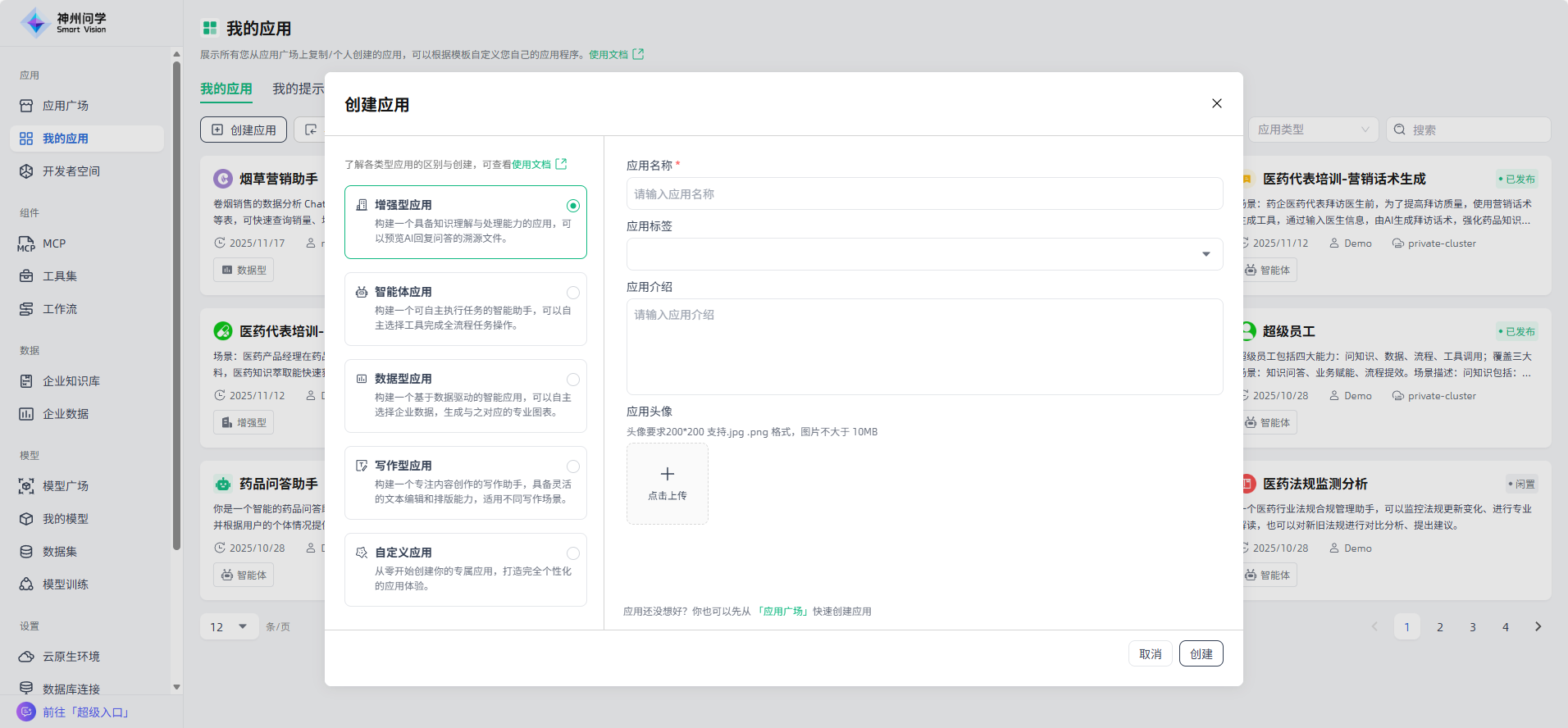Open 应用广场 in the sidebar menu
Image resolution: width=1568 pixels, height=728 pixels.
[66, 106]
